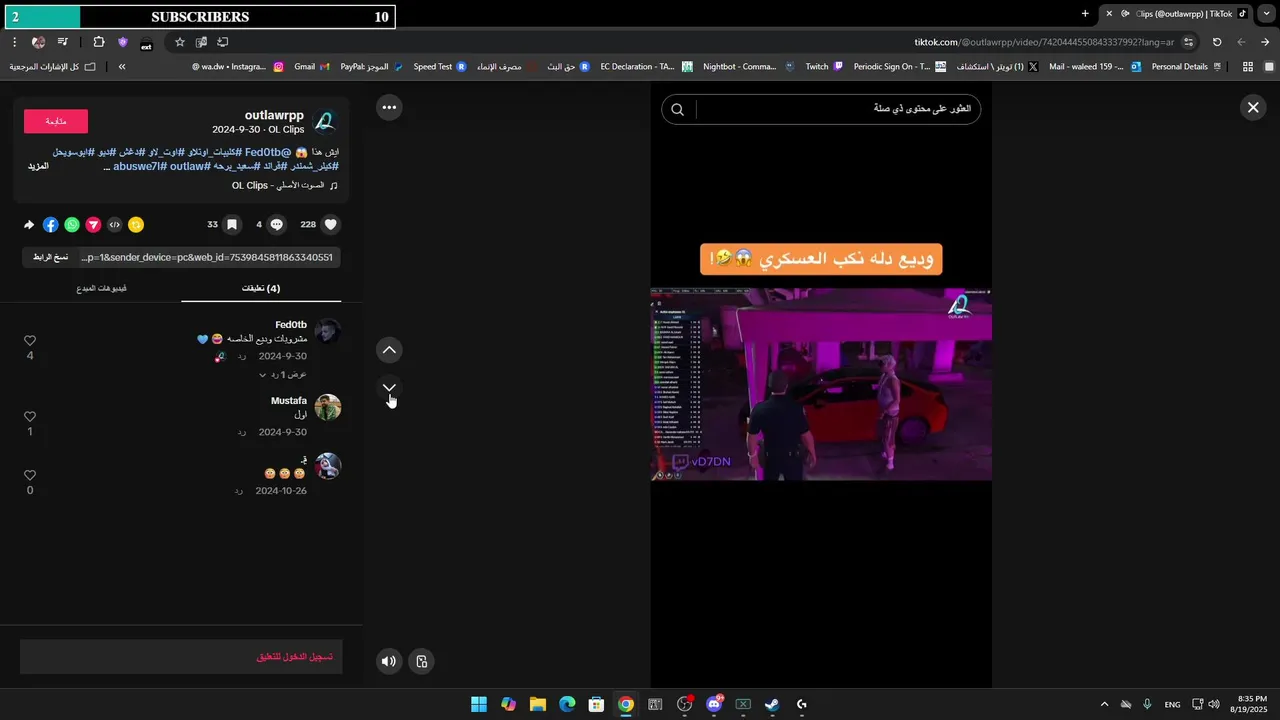Screen dimensions: 1280x720
Task: Like the comment dated 2024-10-26
Action: point(30,475)
